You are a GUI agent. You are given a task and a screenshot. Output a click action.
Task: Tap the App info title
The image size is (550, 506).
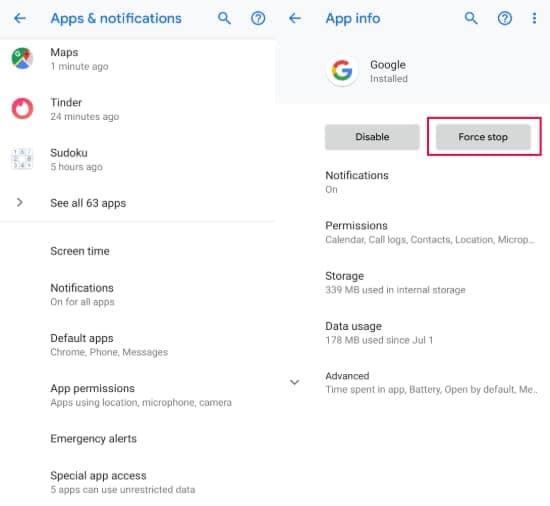pyautogui.click(x=353, y=19)
